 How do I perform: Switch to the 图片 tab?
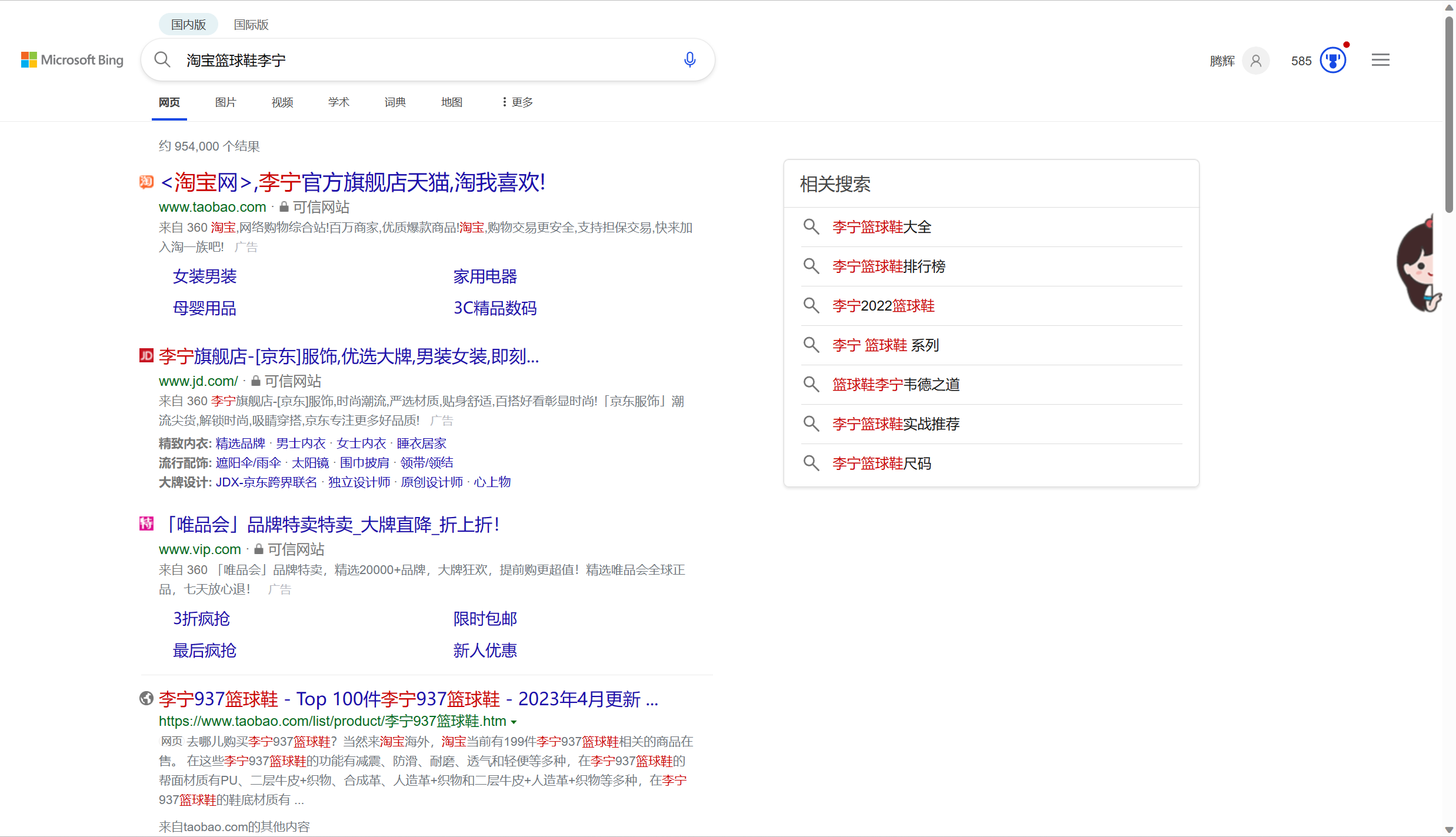coord(226,102)
